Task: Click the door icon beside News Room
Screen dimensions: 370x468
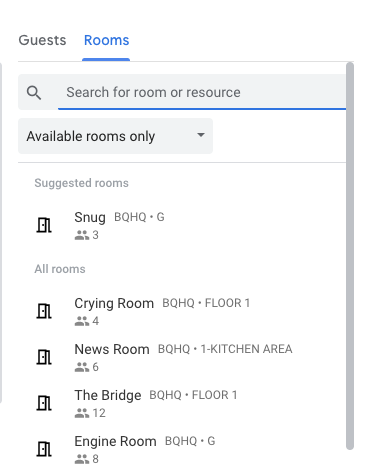Action: [x=44, y=357]
